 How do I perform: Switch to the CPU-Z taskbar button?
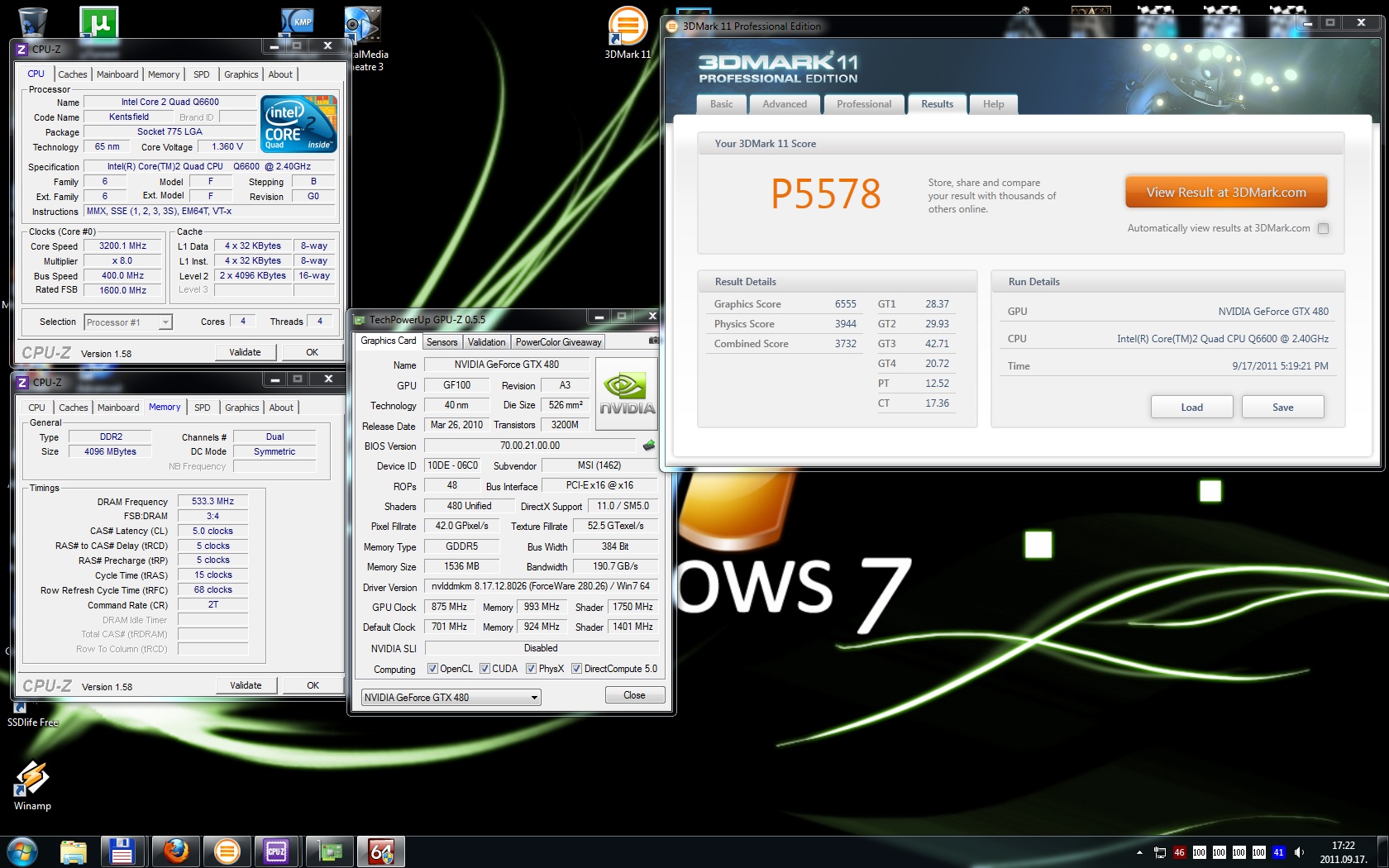click(x=276, y=851)
